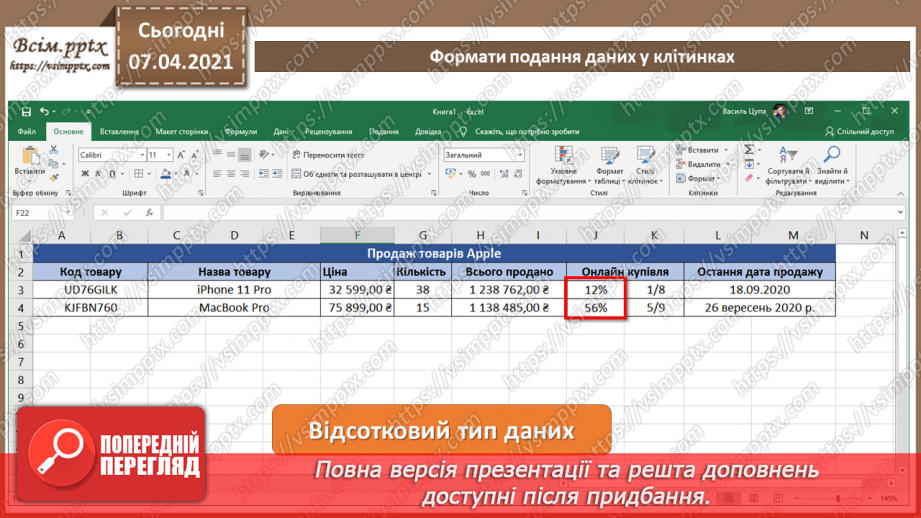The width and height of the screenshot is (921, 518).
Task: Click the Orientation text angle icon
Action: [264, 154]
